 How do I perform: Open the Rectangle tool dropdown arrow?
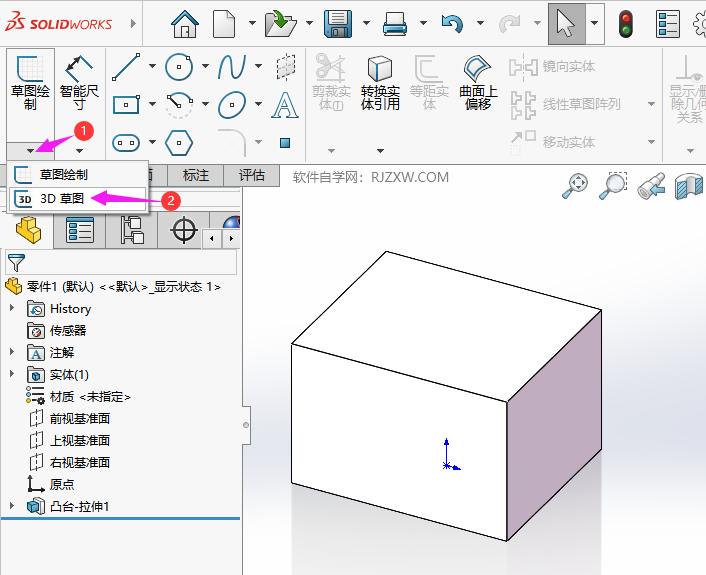coord(153,104)
